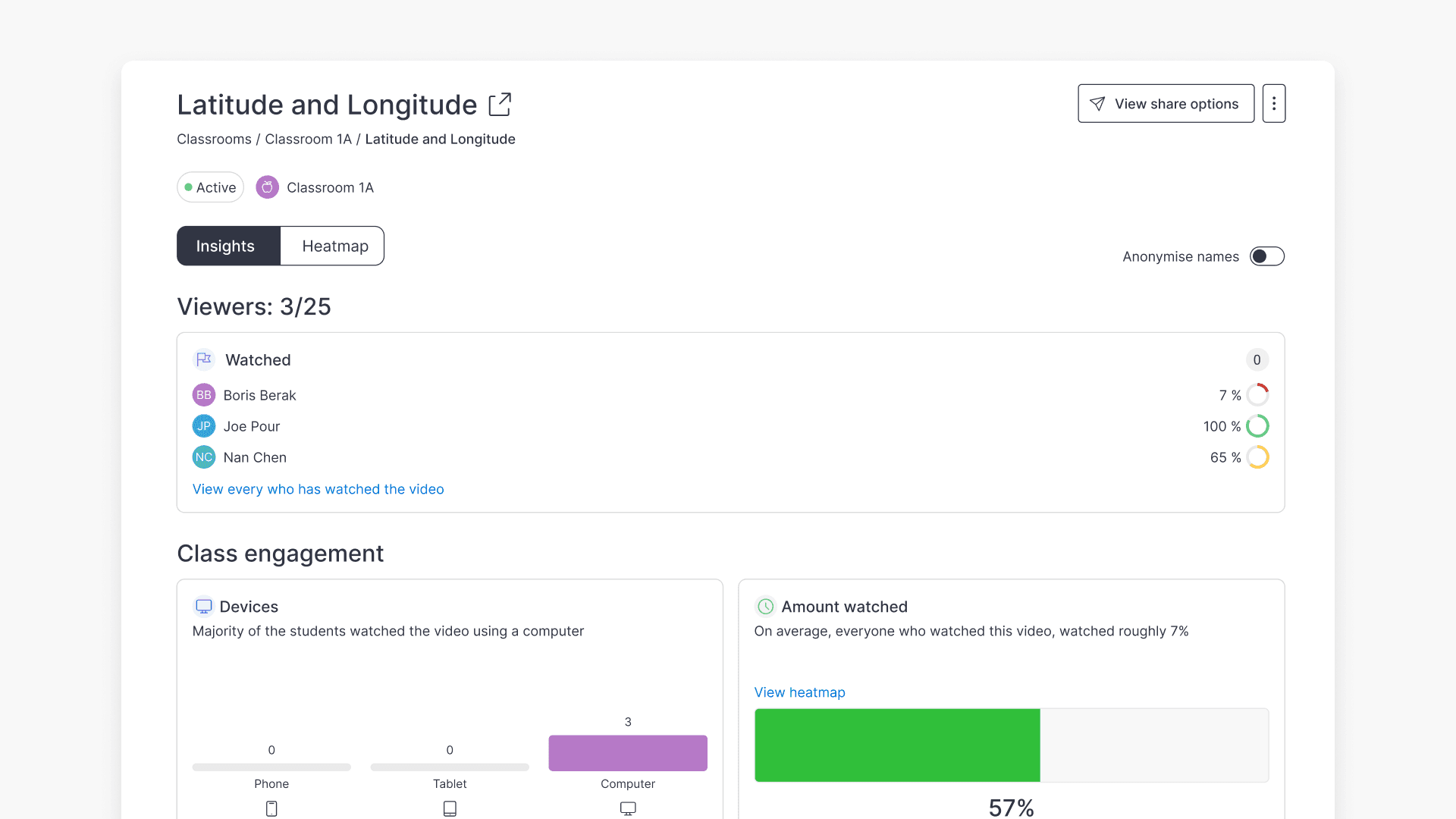The height and width of the screenshot is (819, 1456).
Task: Click the Amount watched clock icon
Action: tap(766, 607)
